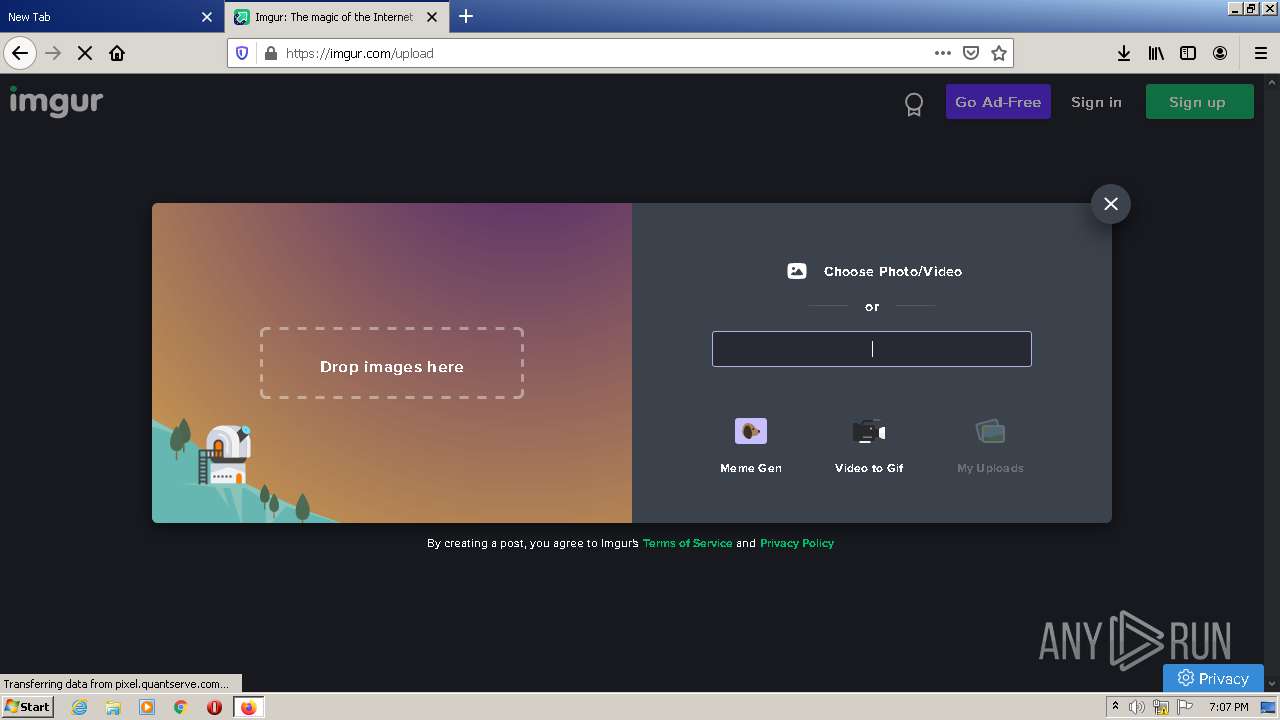The image size is (1280, 720).
Task: Close the upload dialog
Action: [x=1111, y=204]
